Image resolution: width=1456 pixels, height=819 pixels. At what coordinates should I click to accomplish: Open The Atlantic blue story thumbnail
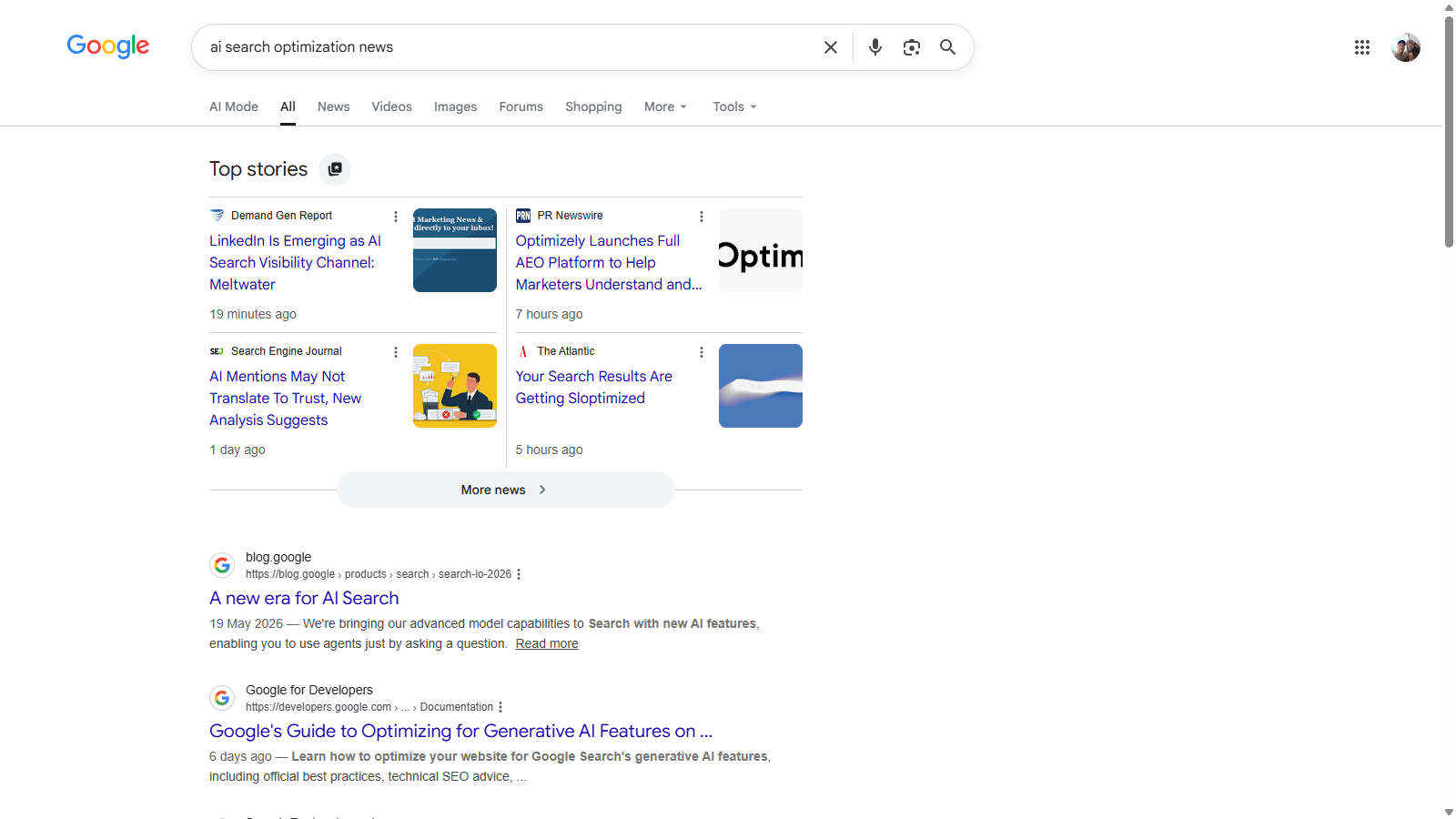[761, 386]
